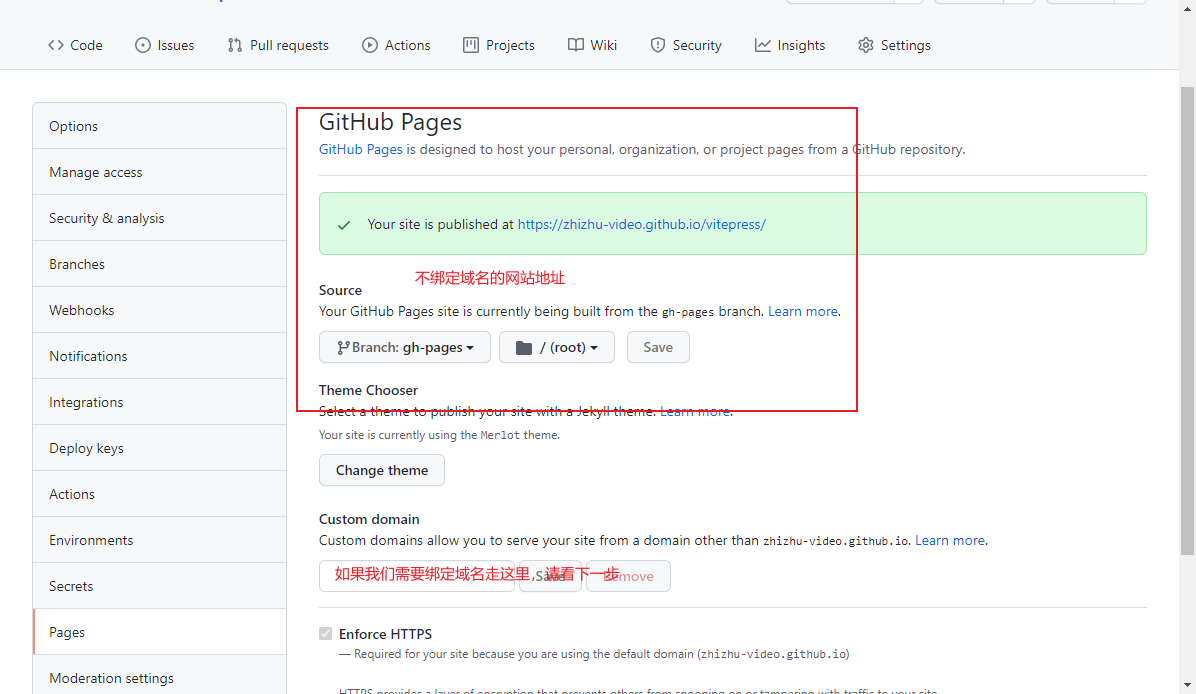Open the Issues tab
Viewport: 1196px width, 694px height.
(x=165, y=45)
